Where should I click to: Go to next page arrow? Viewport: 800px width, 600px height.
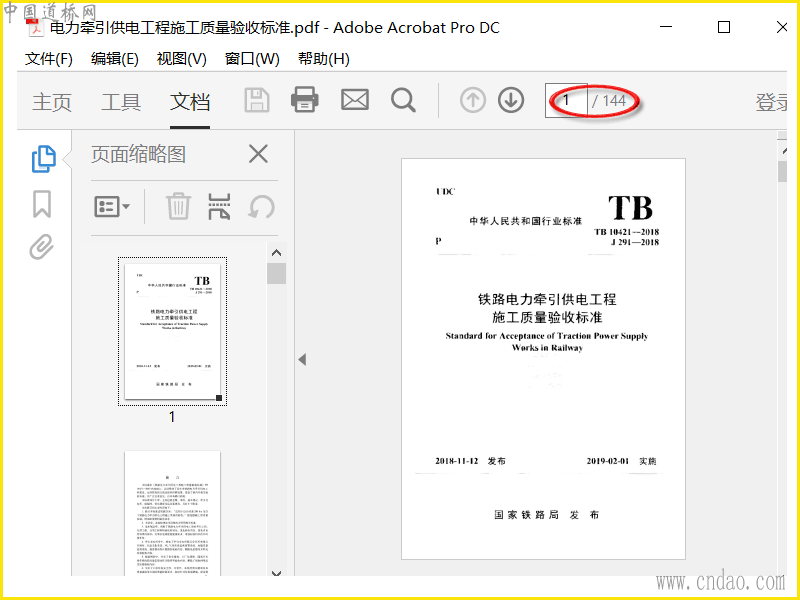click(511, 100)
